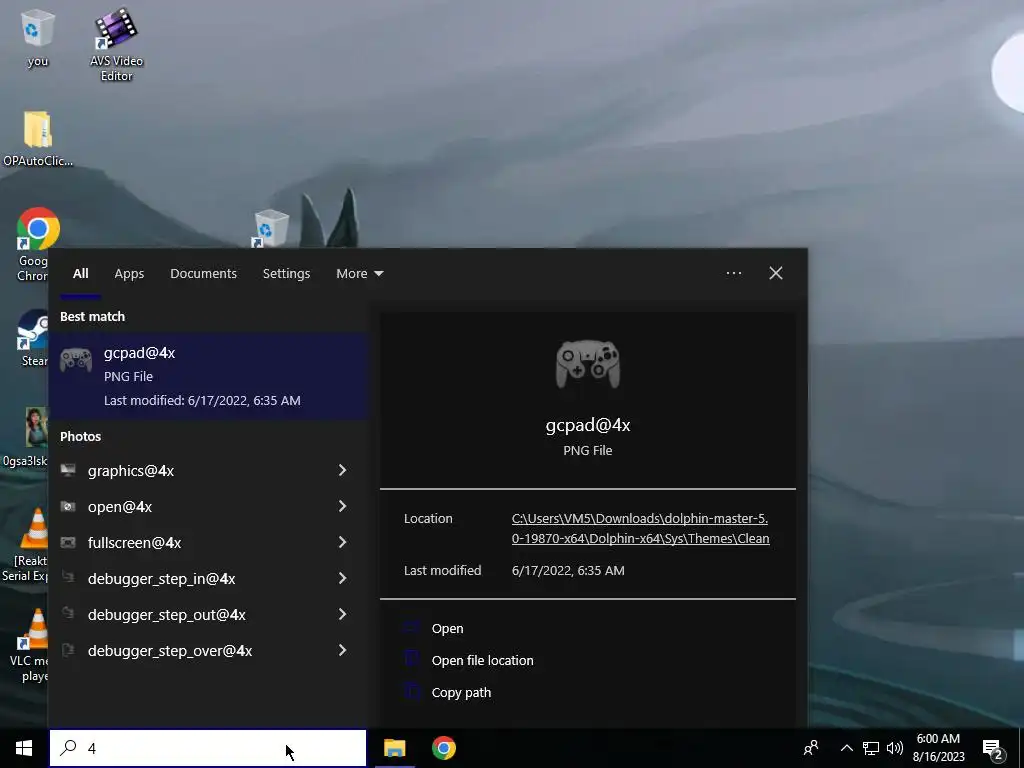Select the VLC media player desktop shortcut

coord(31,645)
